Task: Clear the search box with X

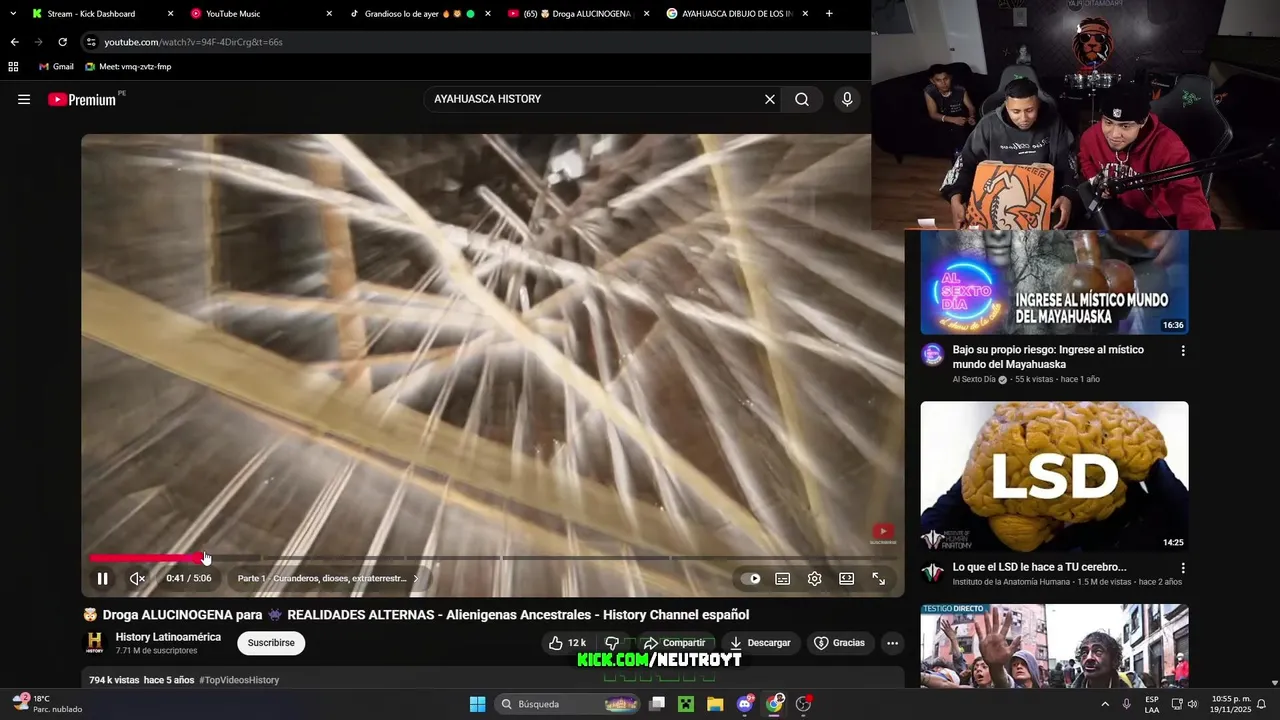Action: click(770, 99)
